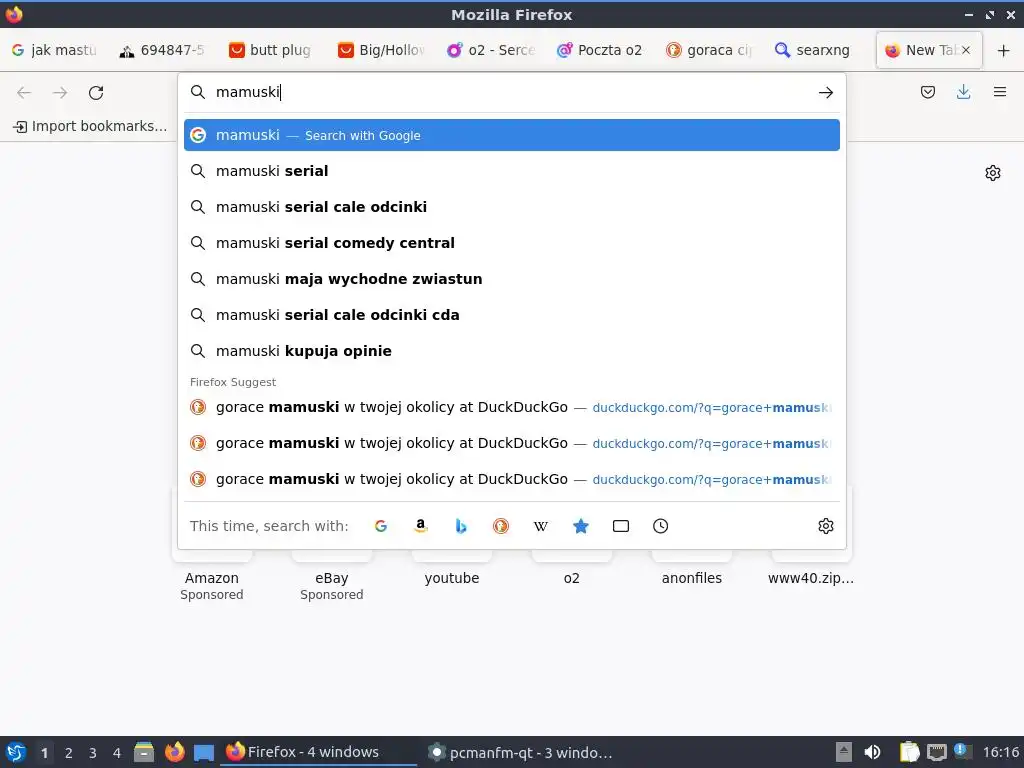Open the network tray icon
The image size is (1024, 768).
[936, 752]
